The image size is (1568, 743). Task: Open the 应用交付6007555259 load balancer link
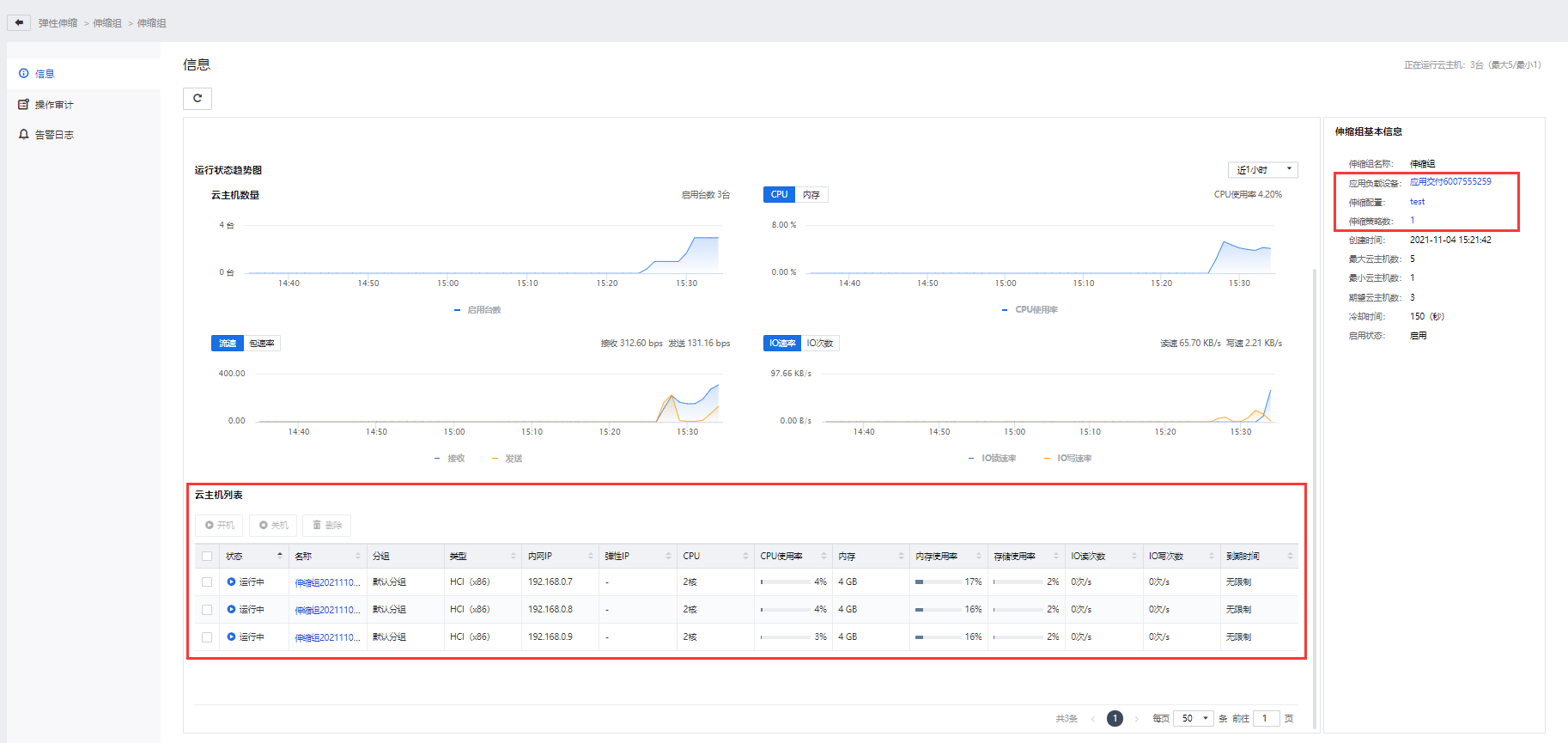(1450, 181)
